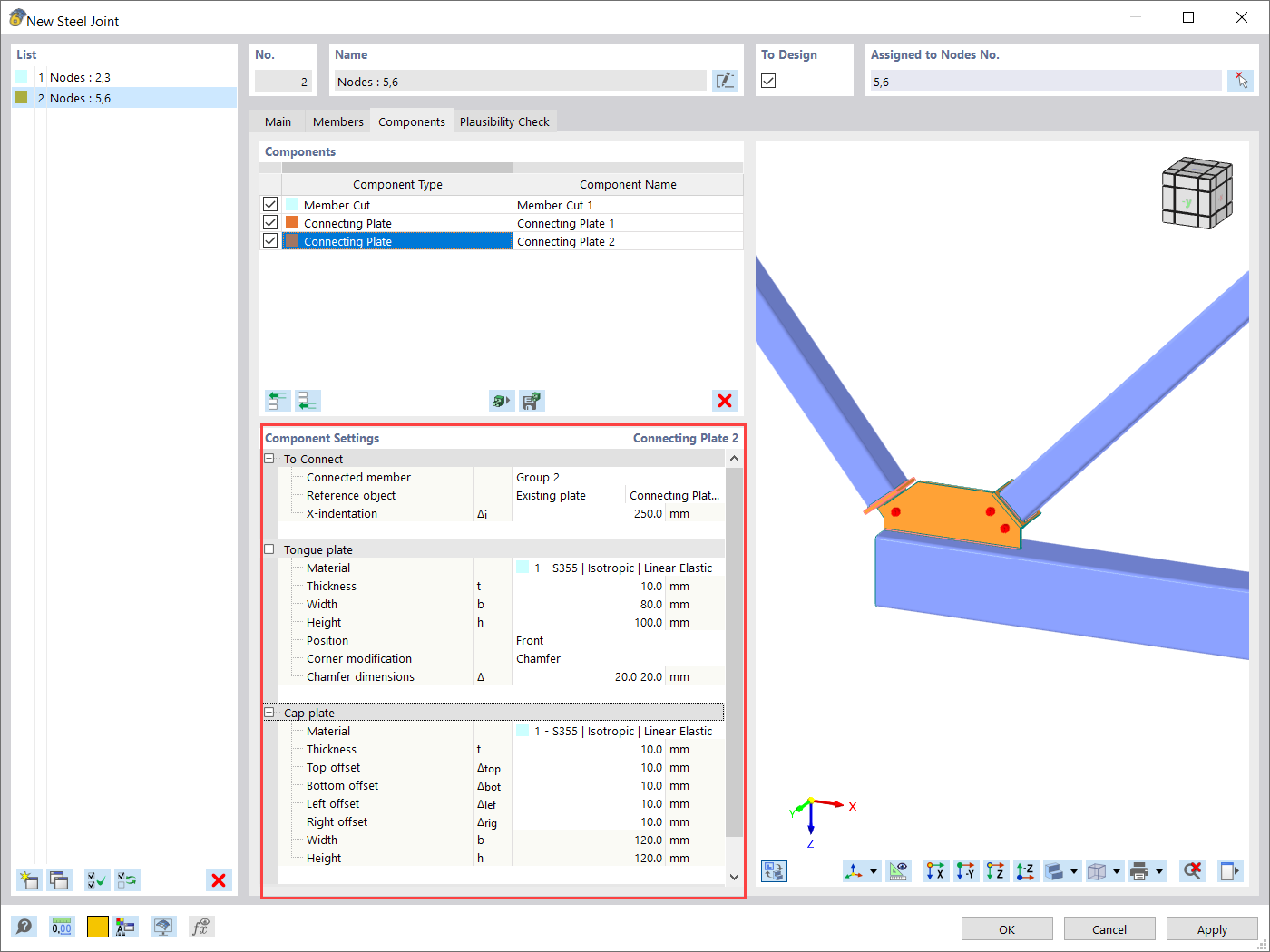Click insert component at end icon
The width and height of the screenshot is (1270, 952).
point(308,401)
